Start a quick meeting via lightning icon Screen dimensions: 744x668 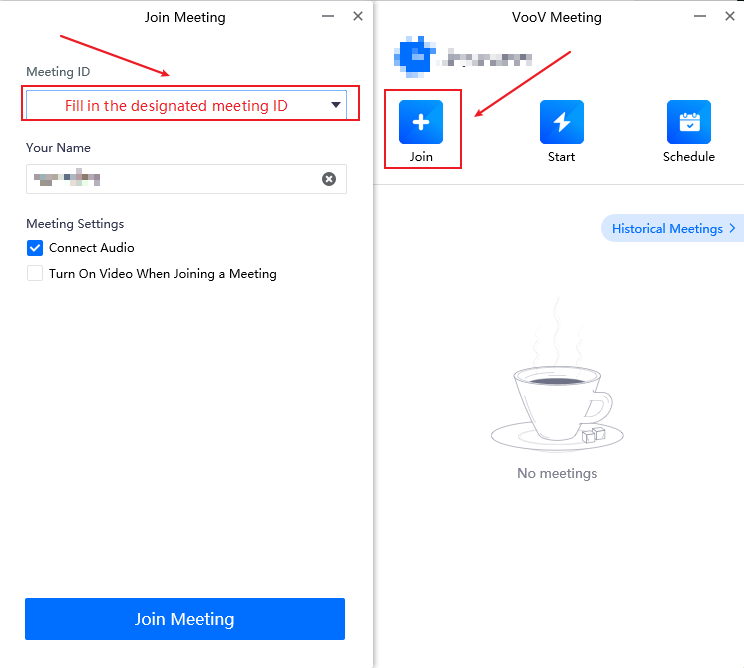coord(562,122)
